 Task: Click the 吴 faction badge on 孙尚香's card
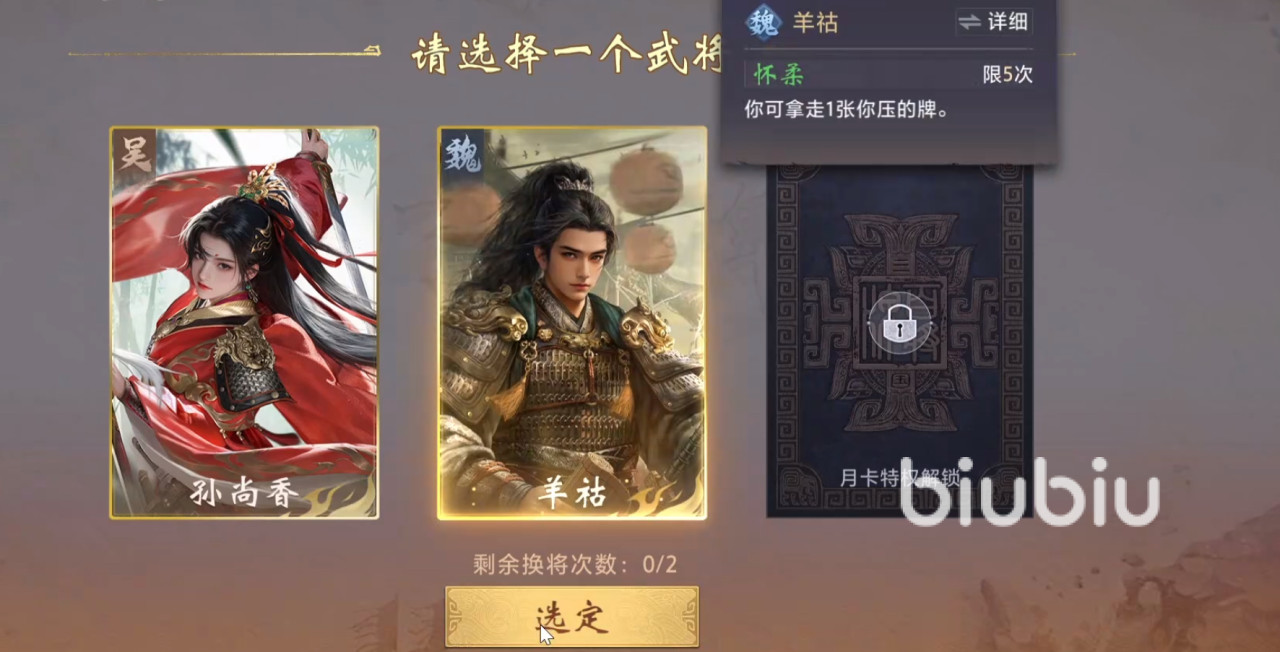(131, 152)
